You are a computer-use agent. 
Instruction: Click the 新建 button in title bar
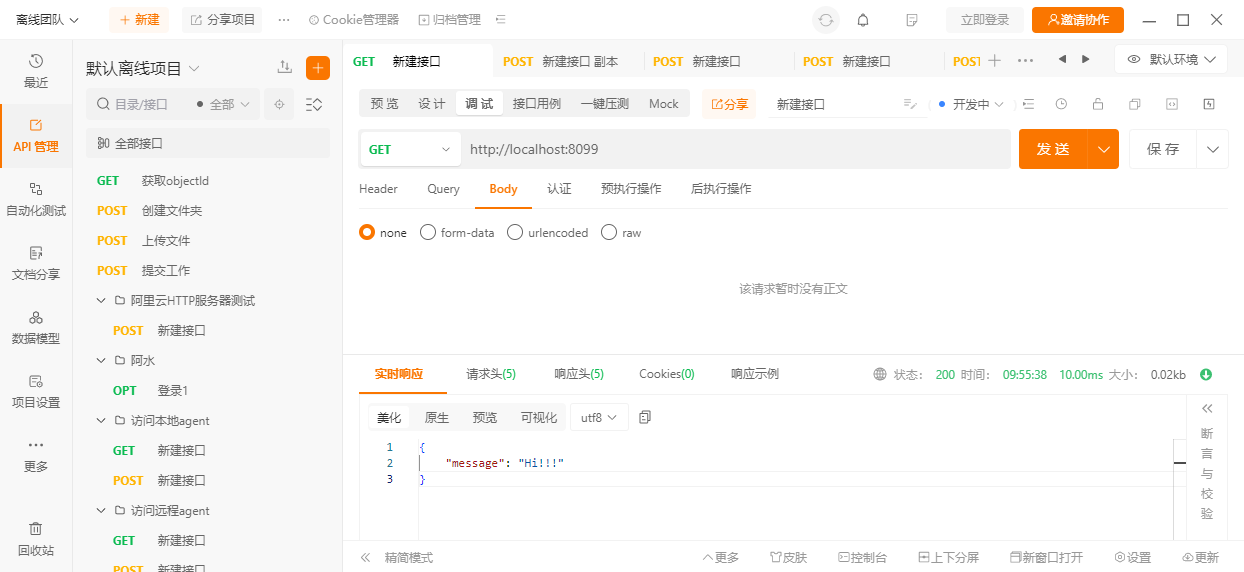139,20
